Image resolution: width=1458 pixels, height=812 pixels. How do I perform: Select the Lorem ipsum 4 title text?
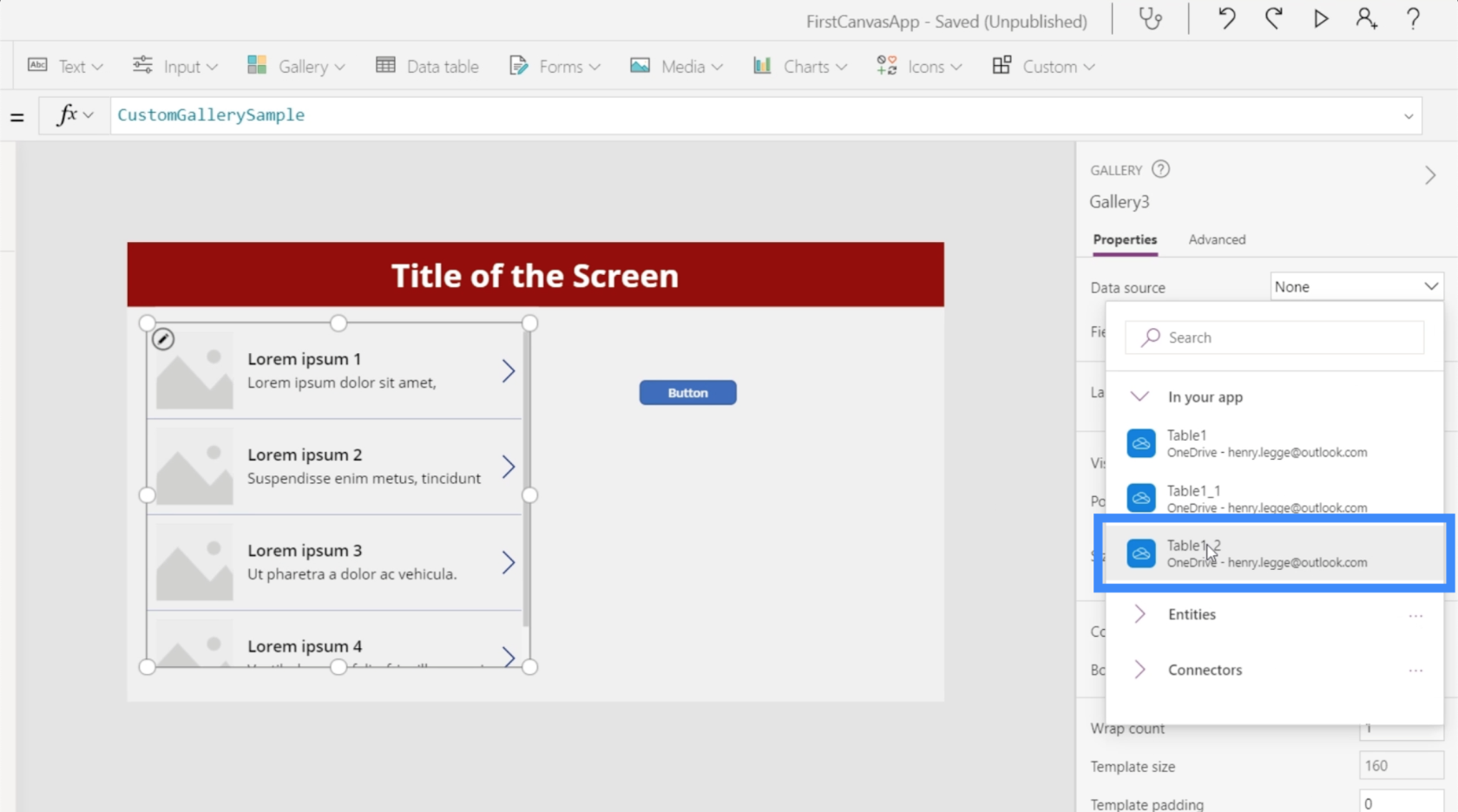[305, 646]
